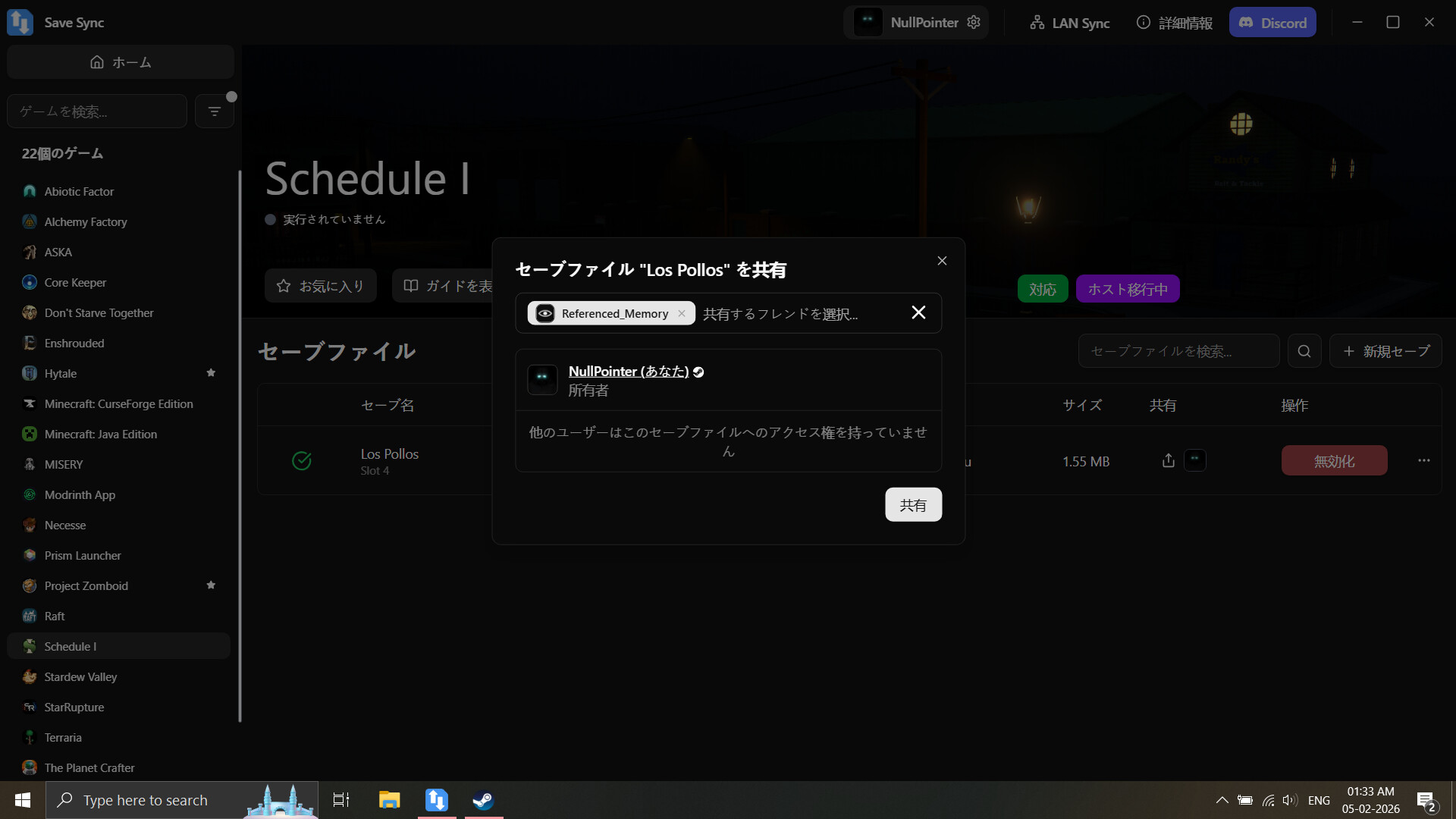Click the Project Zomboid icon
Image resolution: width=1456 pixels, height=819 pixels.
tap(30, 585)
